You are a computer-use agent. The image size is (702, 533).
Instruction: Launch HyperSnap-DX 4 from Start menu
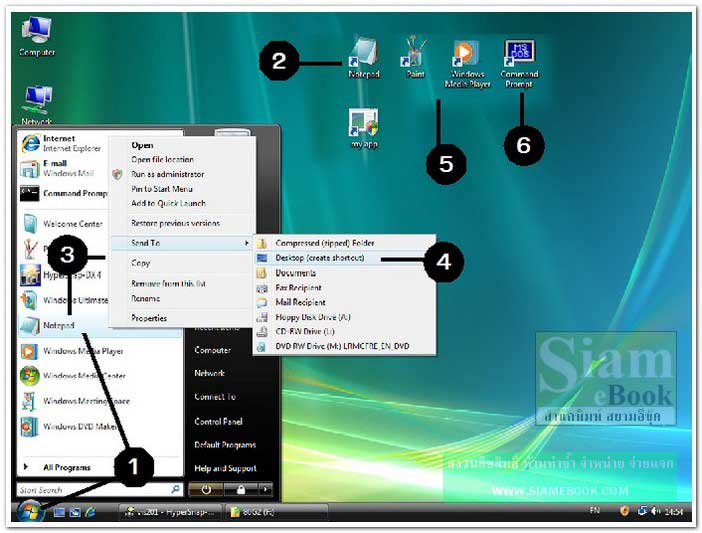pos(63,275)
